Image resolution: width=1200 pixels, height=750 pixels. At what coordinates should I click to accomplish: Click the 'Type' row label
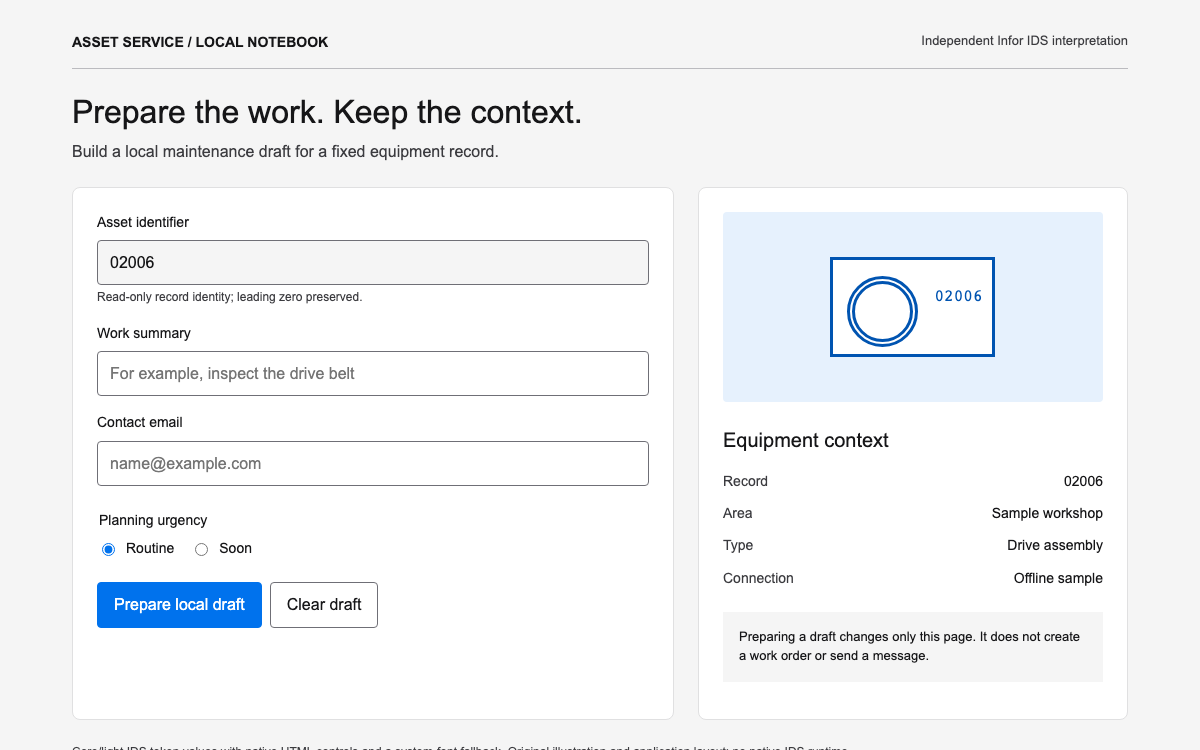[x=738, y=545]
